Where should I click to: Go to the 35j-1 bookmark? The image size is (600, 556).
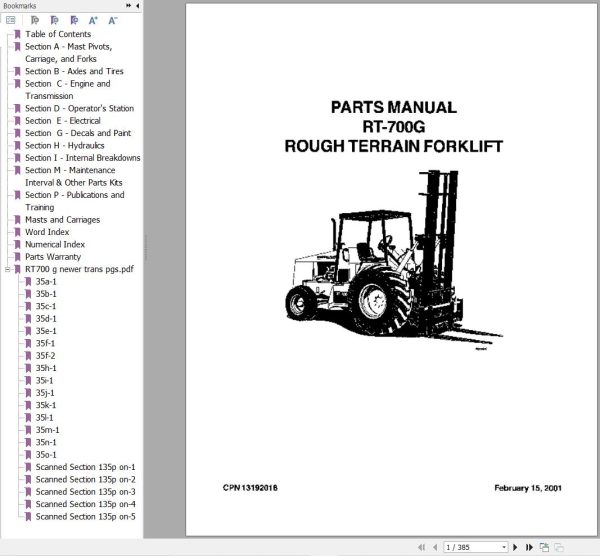(45, 393)
